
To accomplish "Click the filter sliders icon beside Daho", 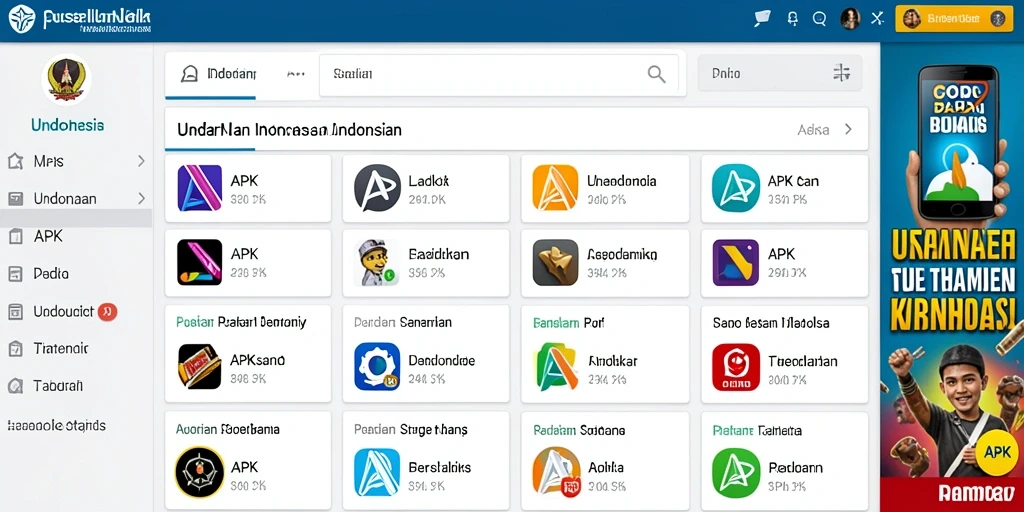I will (842, 72).
